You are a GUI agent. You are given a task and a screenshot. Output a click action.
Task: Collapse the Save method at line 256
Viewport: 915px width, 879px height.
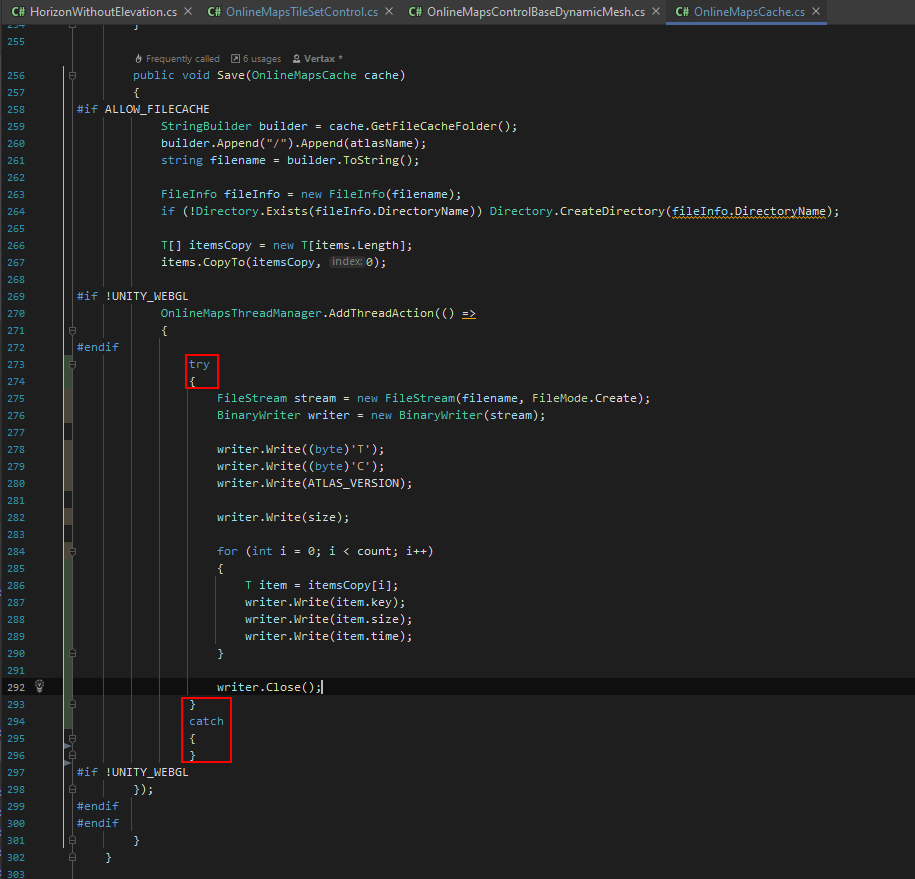pyautogui.click(x=72, y=75)
